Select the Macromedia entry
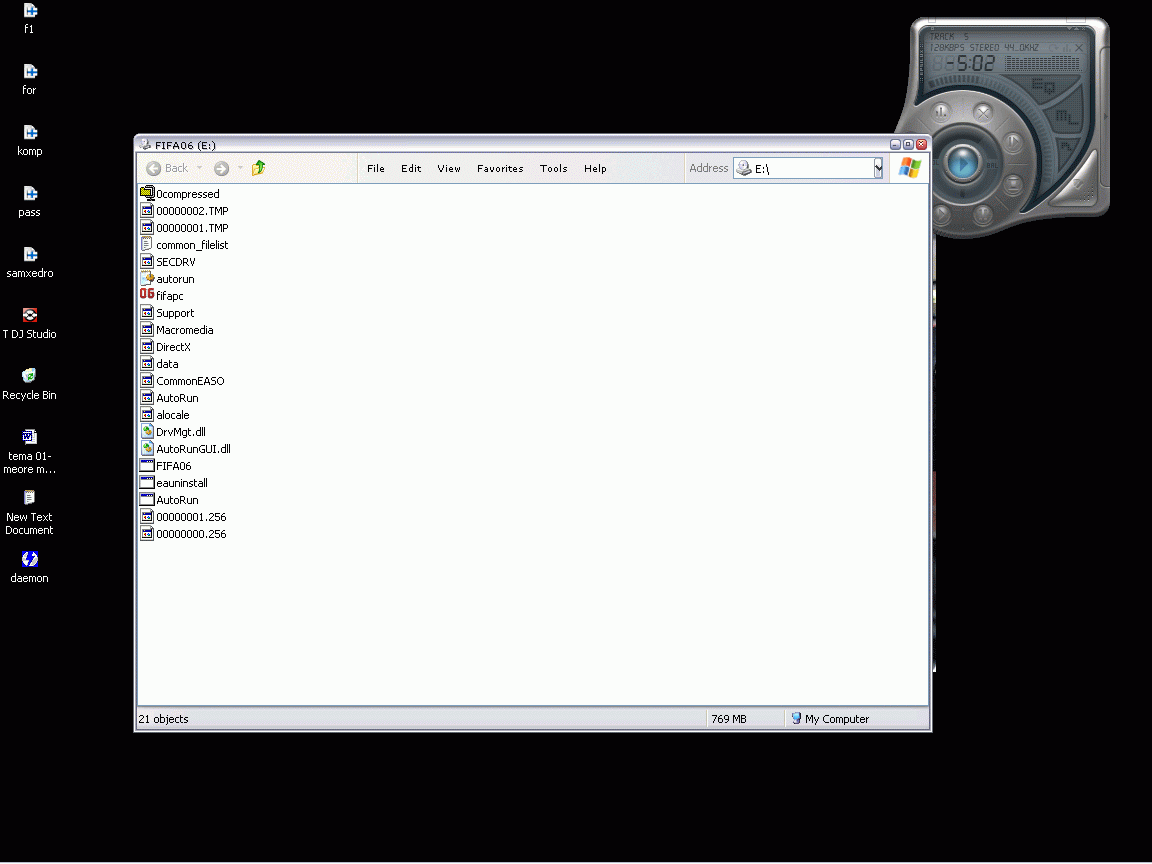1152x864 pixels. coord(184,330)
